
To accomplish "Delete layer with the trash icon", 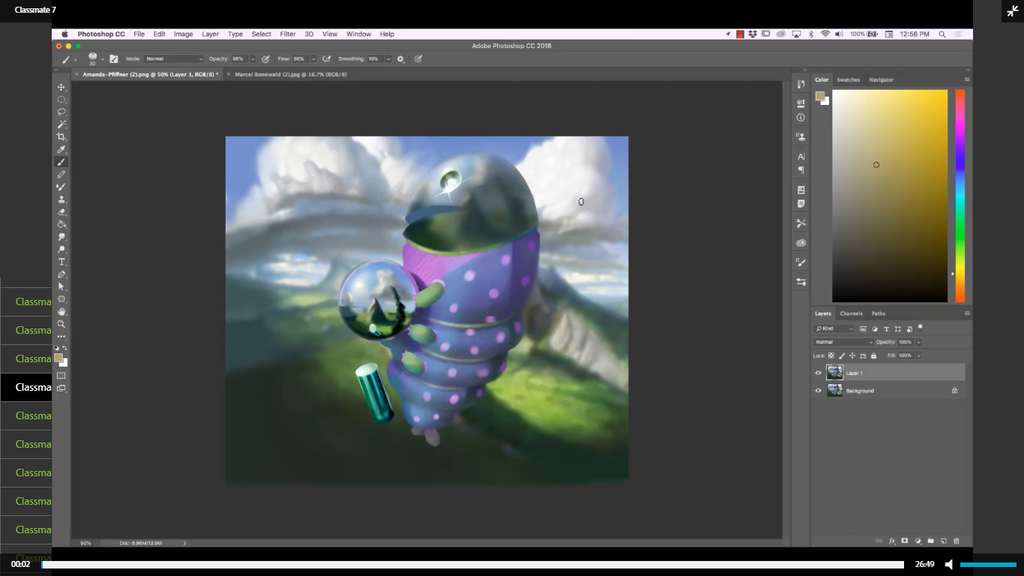I will [957, 541].
